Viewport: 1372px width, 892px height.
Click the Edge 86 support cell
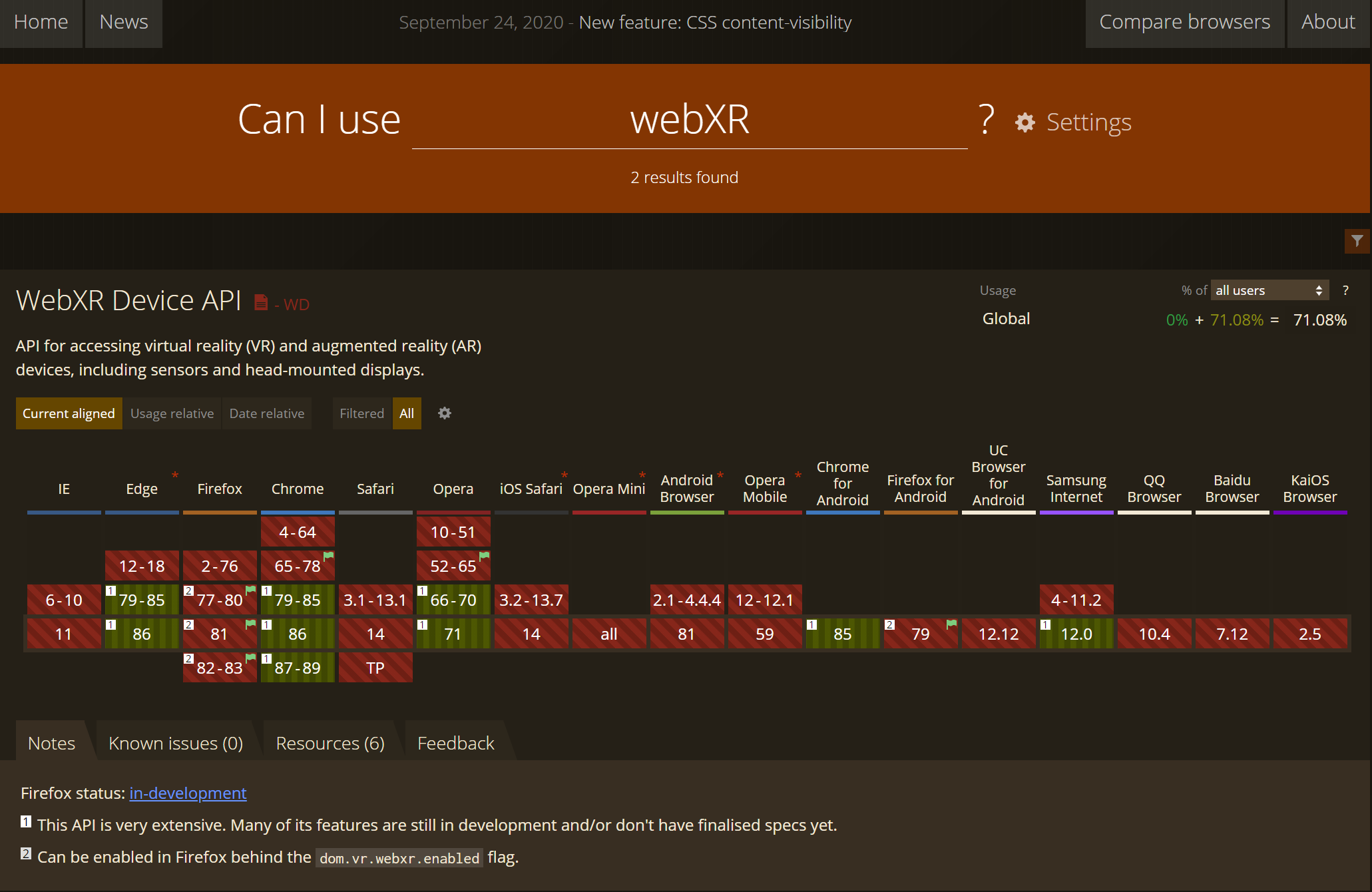coord(142,634)
